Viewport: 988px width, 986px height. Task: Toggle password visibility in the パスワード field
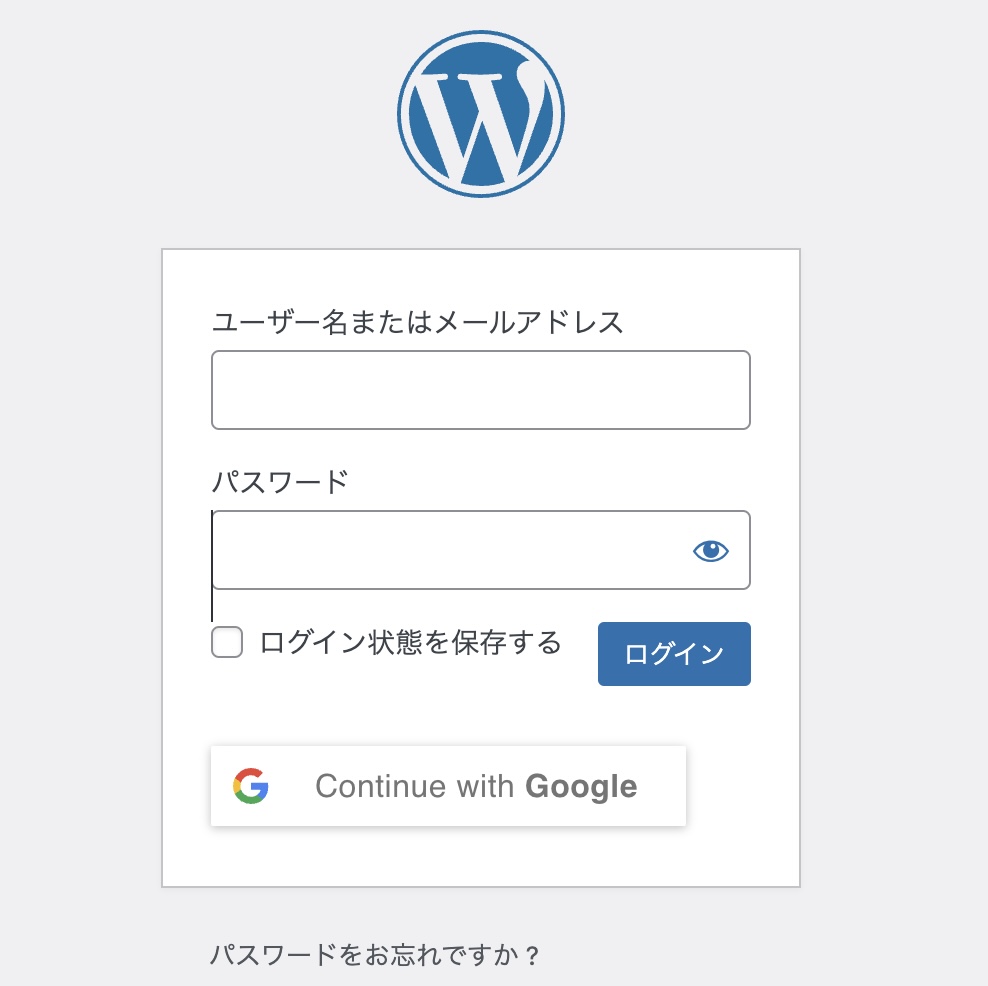(710, 550)
